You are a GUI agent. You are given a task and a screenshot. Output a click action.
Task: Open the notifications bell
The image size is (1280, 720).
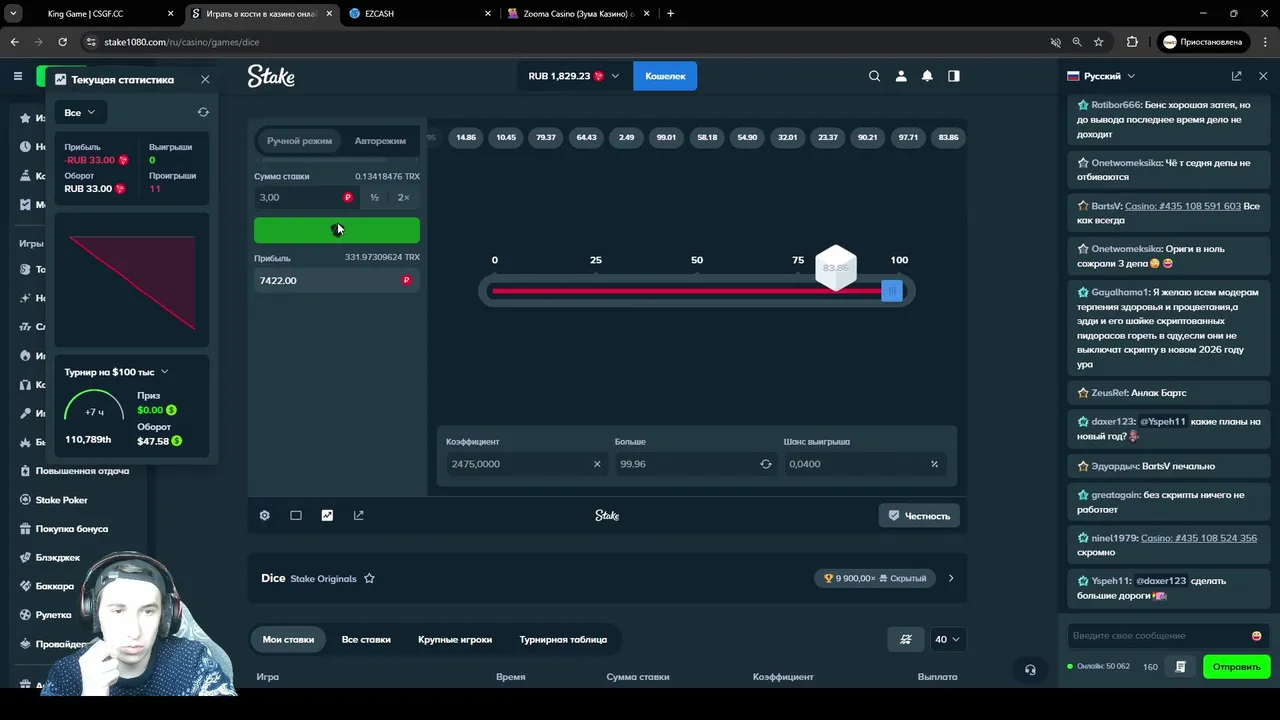(x=927, y=76)
